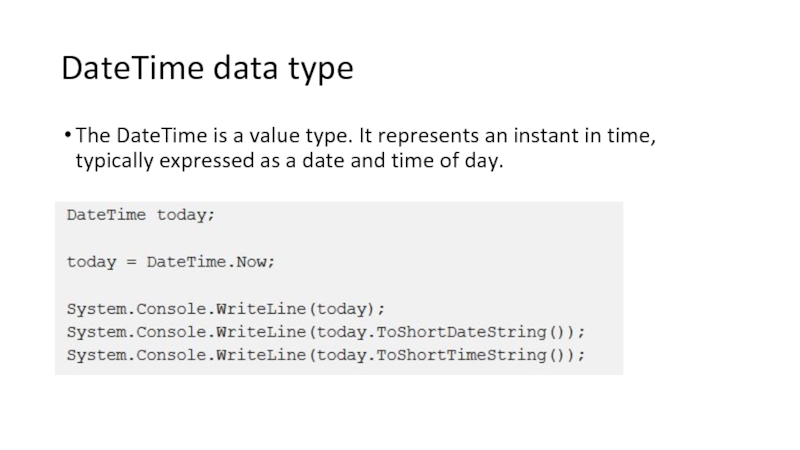This screenshot has width=800, height=450.
Task: Click 'ToShortTimeString' in the code block
Action: (461, 354)
